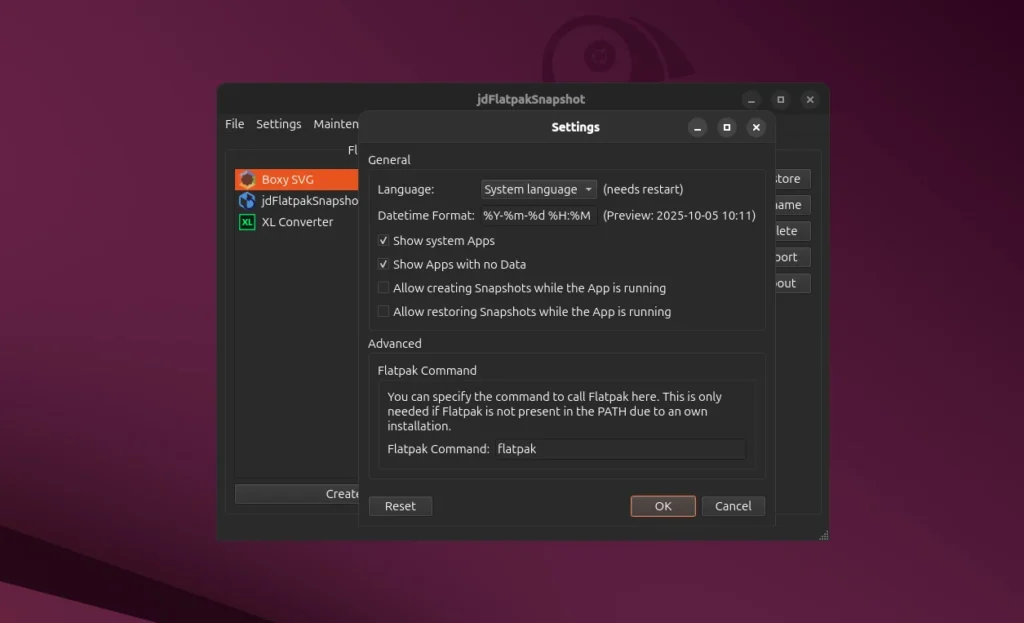This screenshot has height=623, width=1024.
Task: Enable creating Snapshots while App is running
Action: (384, 288)
